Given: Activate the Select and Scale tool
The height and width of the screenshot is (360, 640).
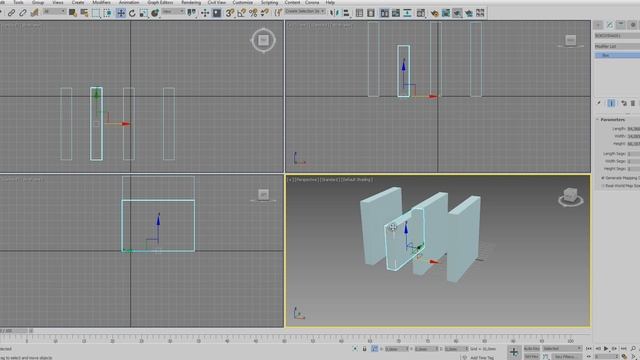Looking at the screenshot, I should [x=144, y=13].
